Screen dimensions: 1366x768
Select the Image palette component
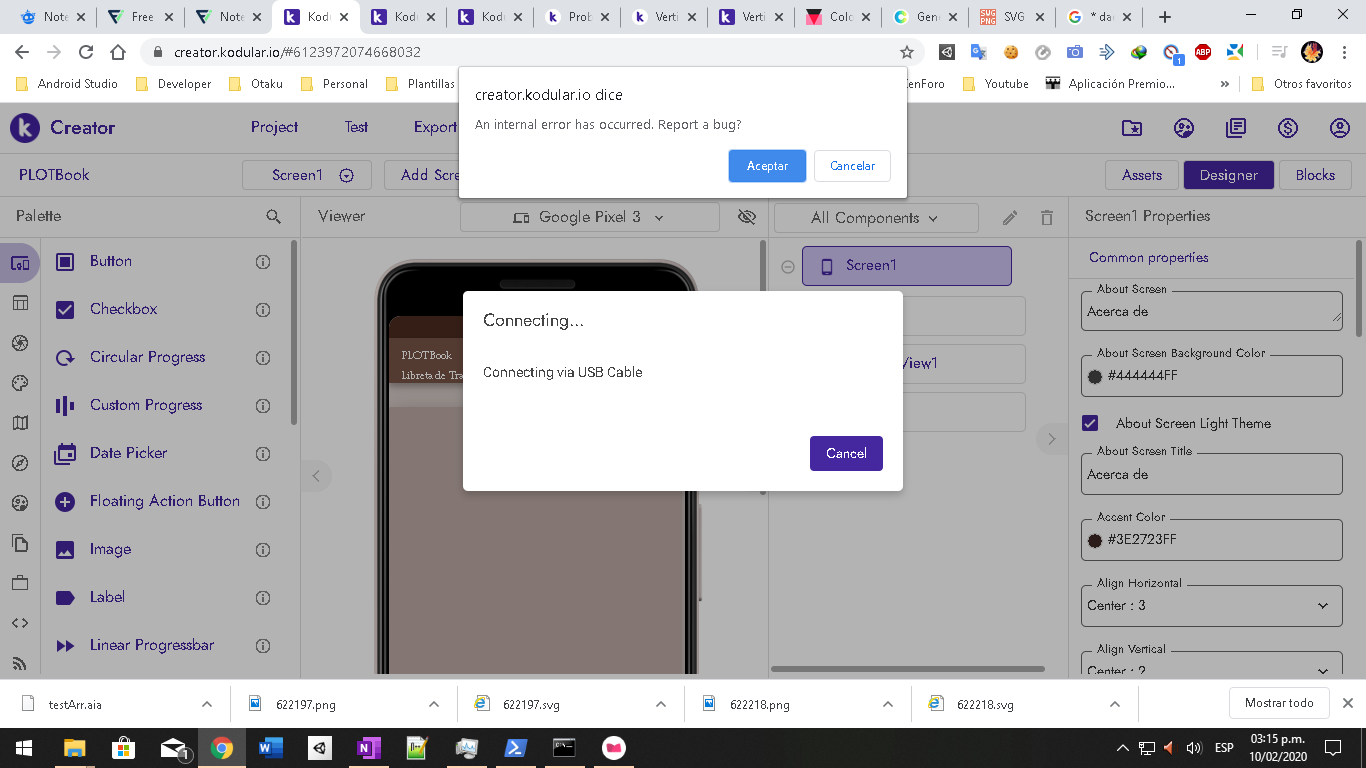[x=110, y=549]
